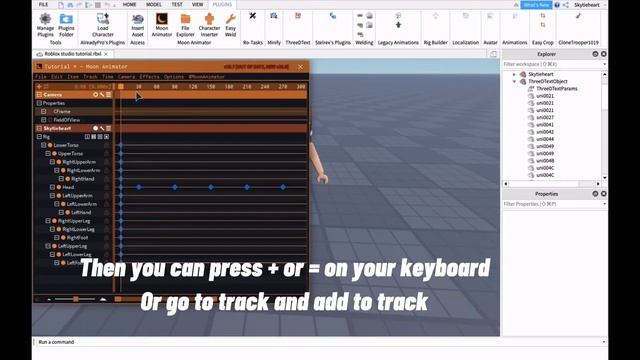Switch to the TEST ribbon tab
Screen dimensions: 640x360
click(x=177, y=4)
